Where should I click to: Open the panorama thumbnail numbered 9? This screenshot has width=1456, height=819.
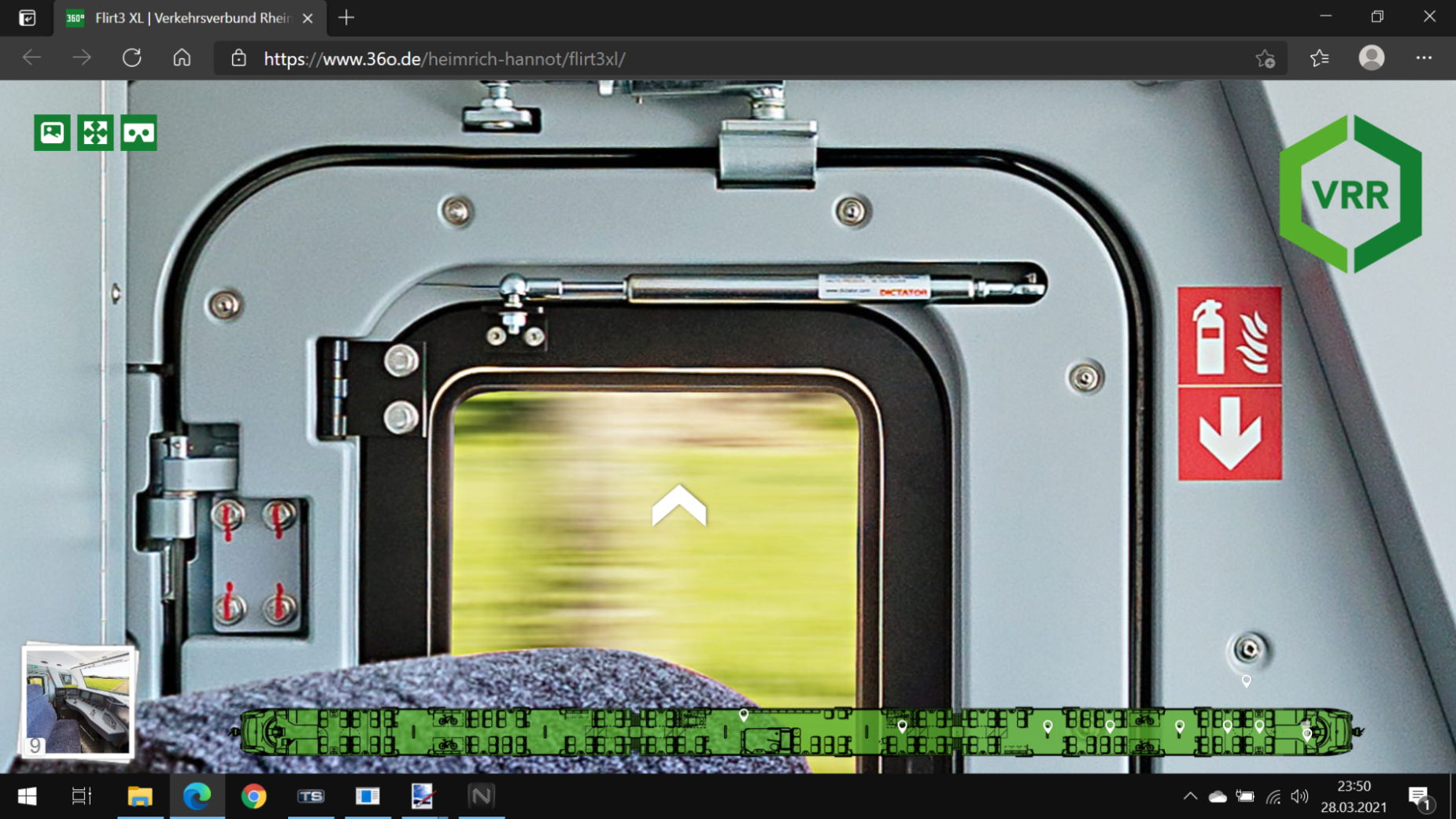tap(77, 700)
